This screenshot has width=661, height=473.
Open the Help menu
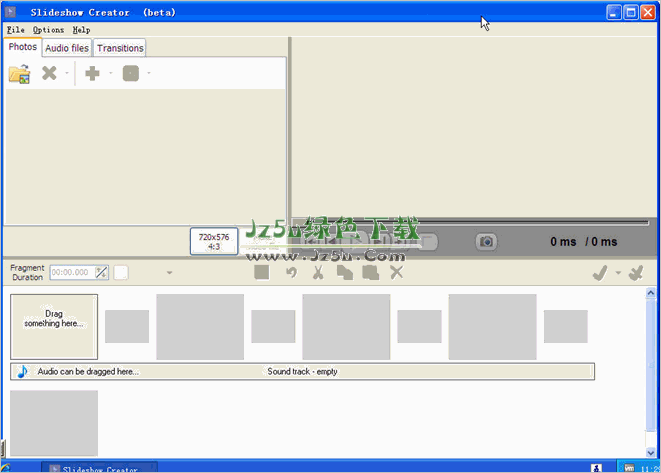[81, 30]
